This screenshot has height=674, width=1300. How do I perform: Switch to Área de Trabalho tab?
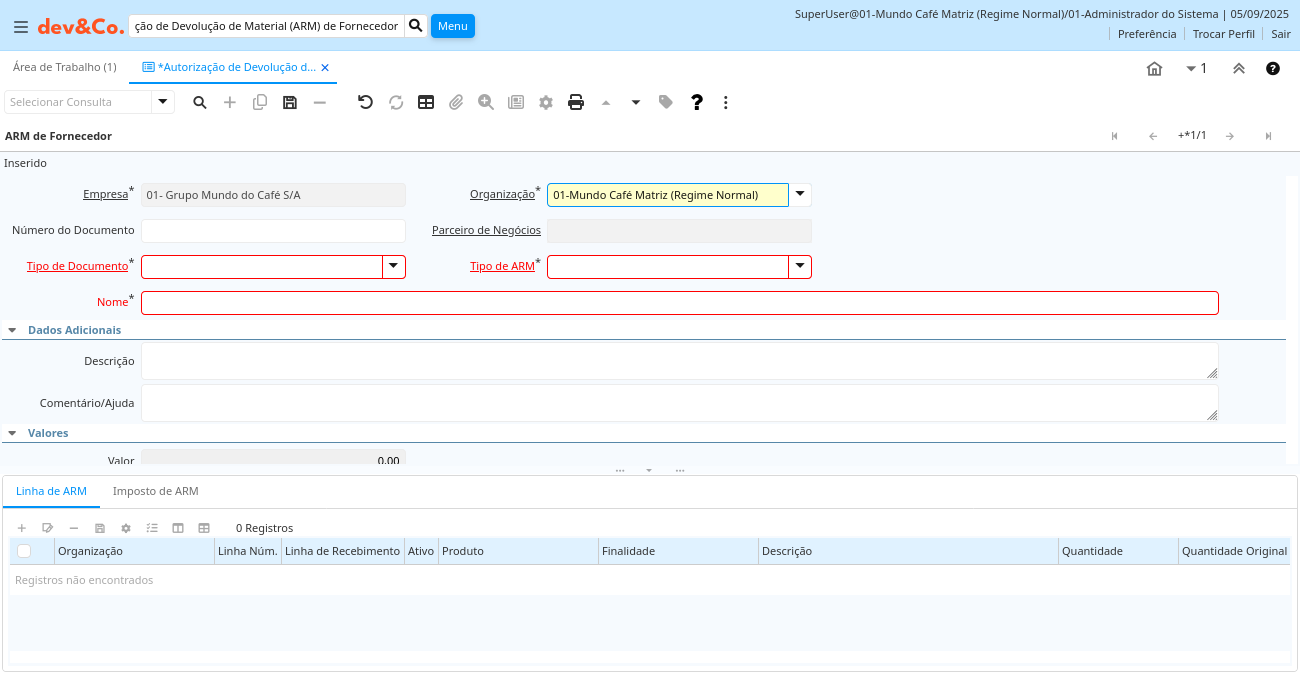coord(64,67)
